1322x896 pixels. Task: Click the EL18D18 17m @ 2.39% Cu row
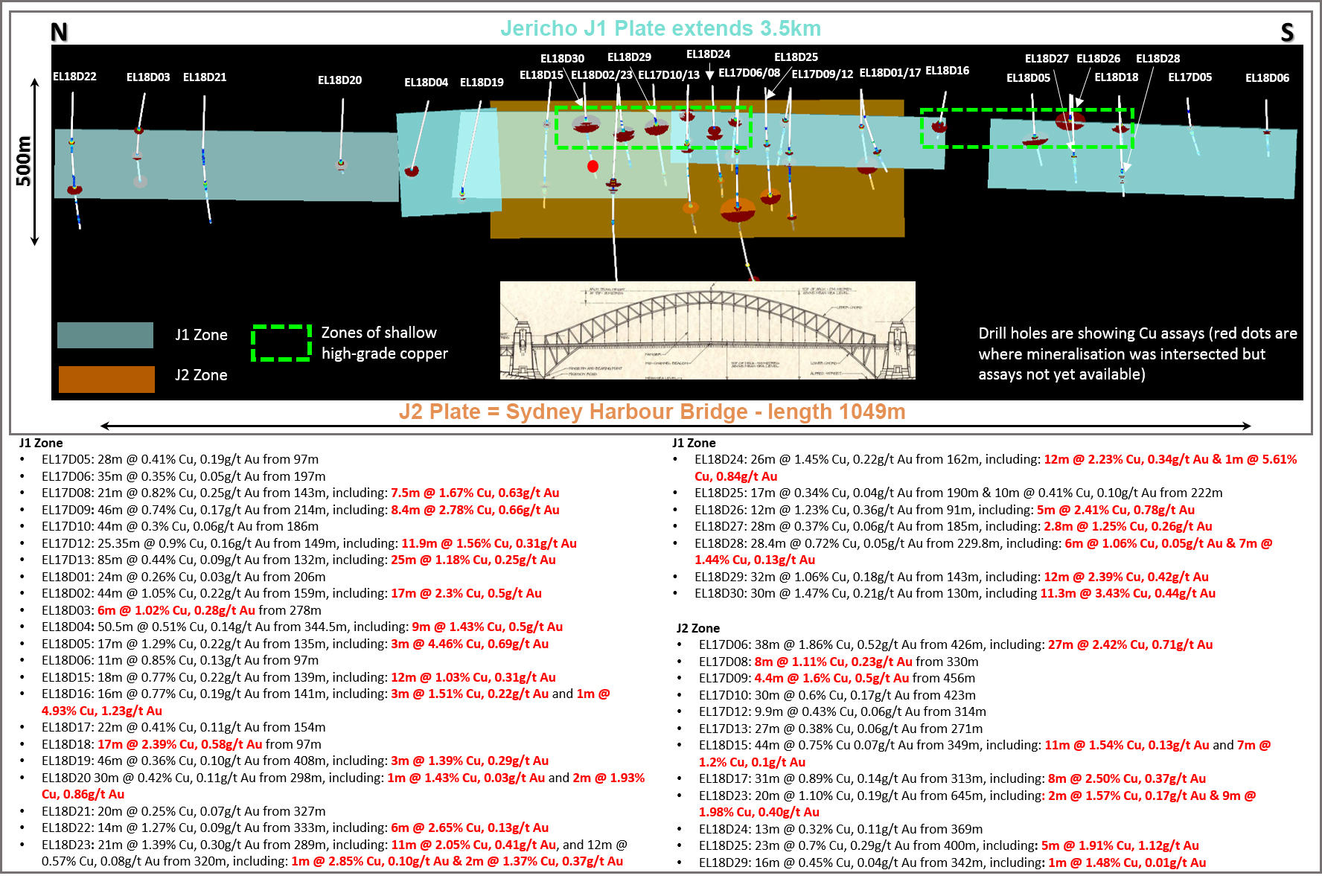pyautogui.click(x=182, y=744)
